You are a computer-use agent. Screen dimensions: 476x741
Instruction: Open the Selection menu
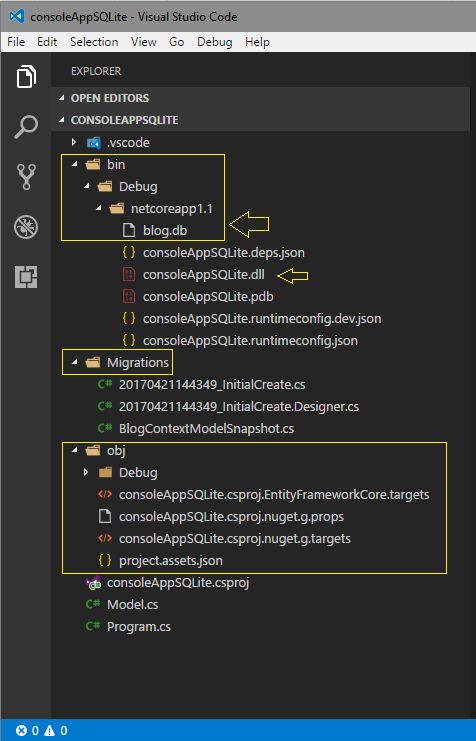click(x=94, y=42)
